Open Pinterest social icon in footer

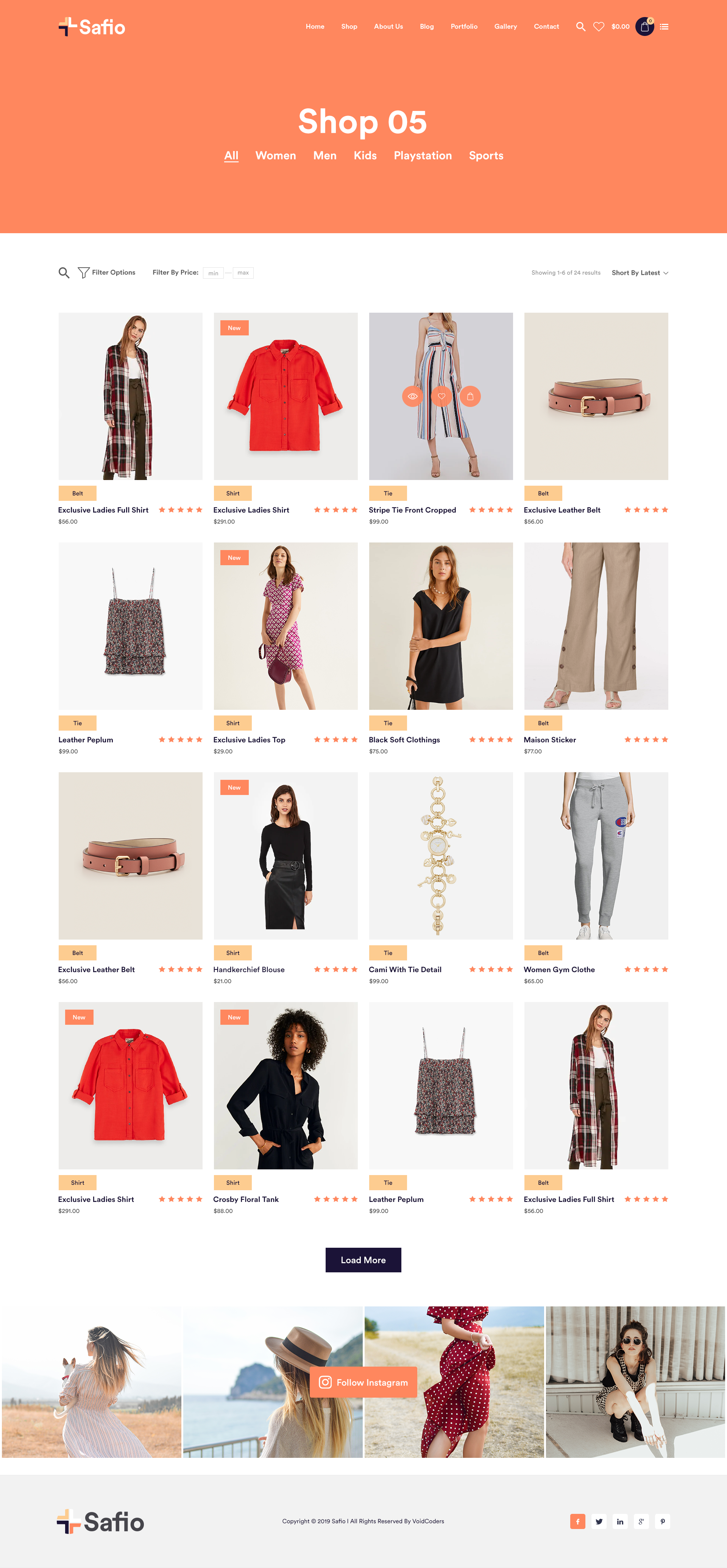coord(663,1521)
